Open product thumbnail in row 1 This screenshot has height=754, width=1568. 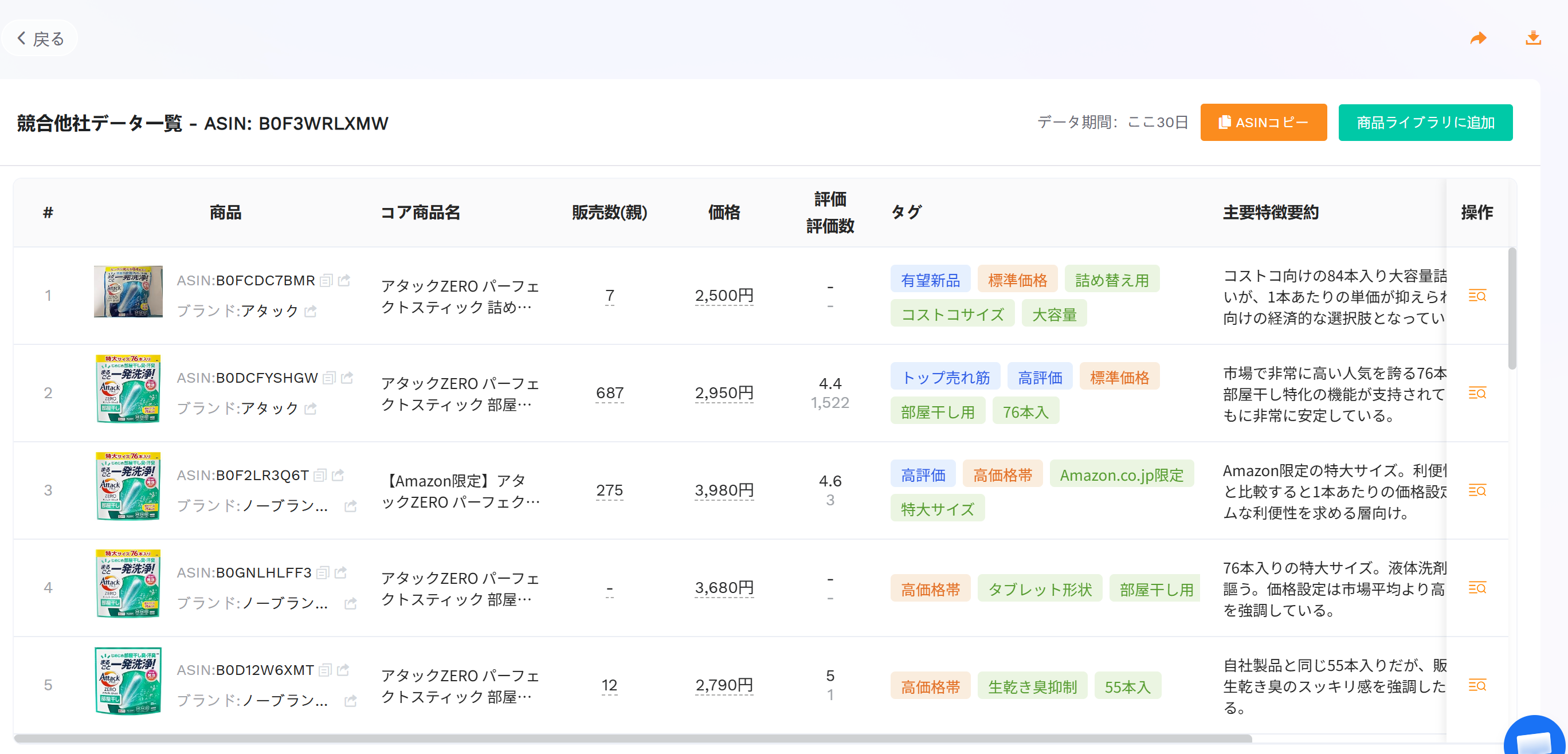pyautogui.click(x=128, y=292)
